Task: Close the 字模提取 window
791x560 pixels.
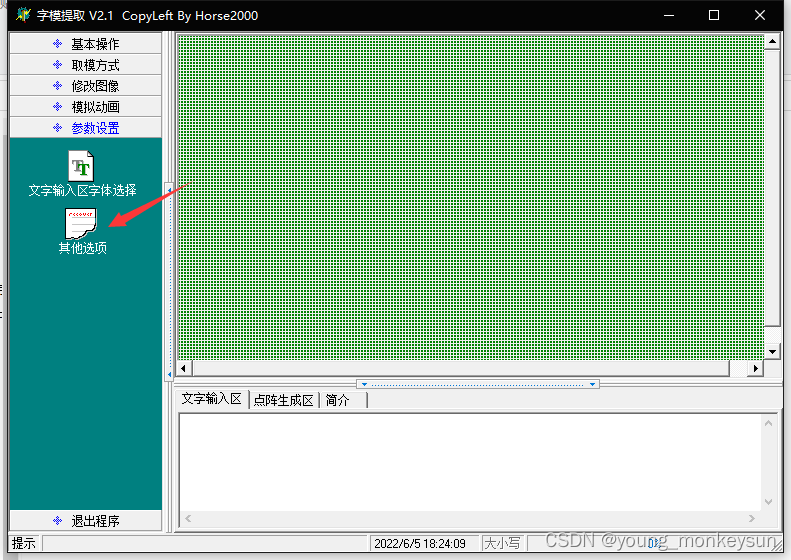Action: pyautogui.click(x=760, y=15)
